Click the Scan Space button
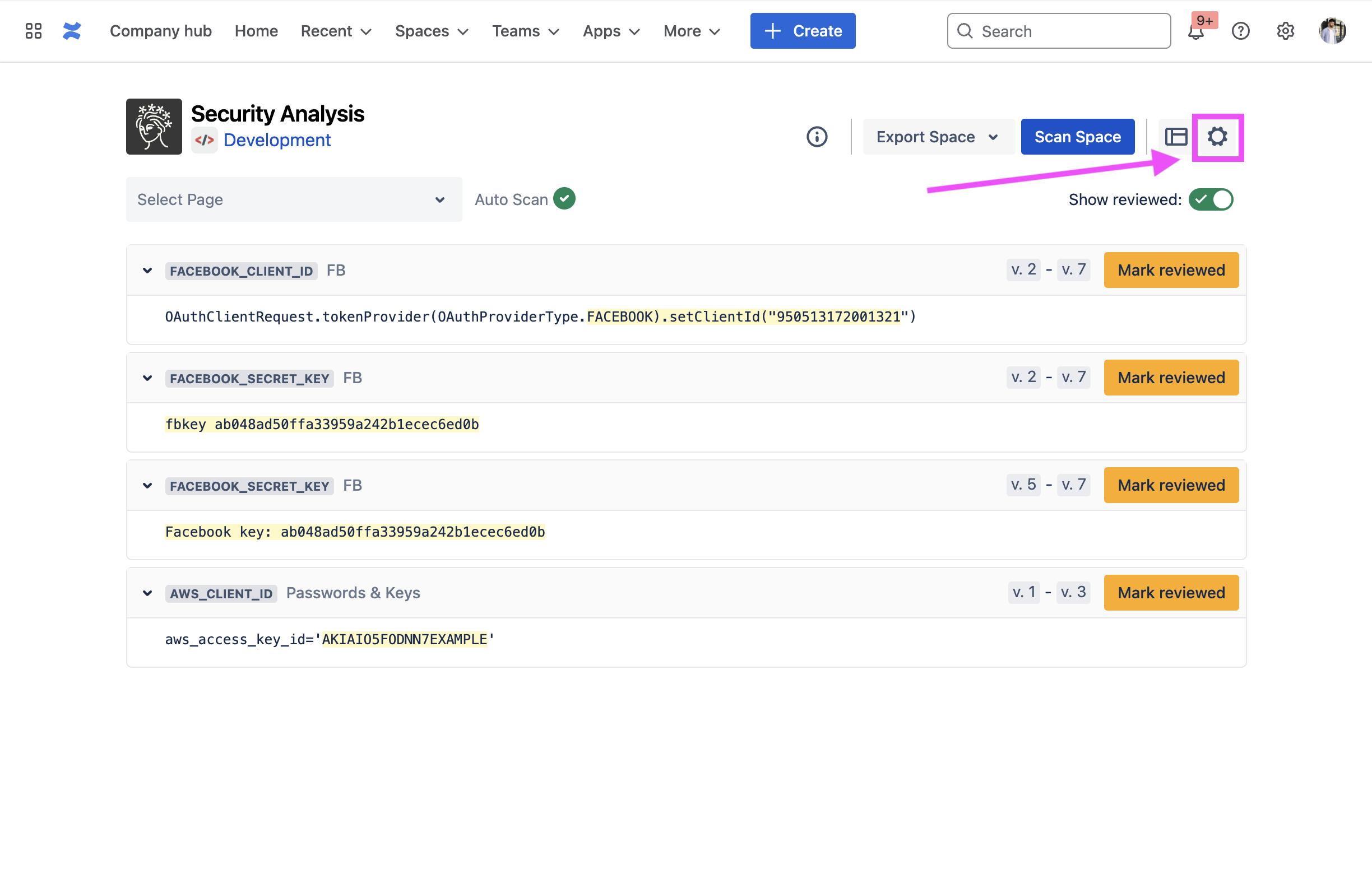Screen dimensions: 1372x875 (x=1077, y=137)
